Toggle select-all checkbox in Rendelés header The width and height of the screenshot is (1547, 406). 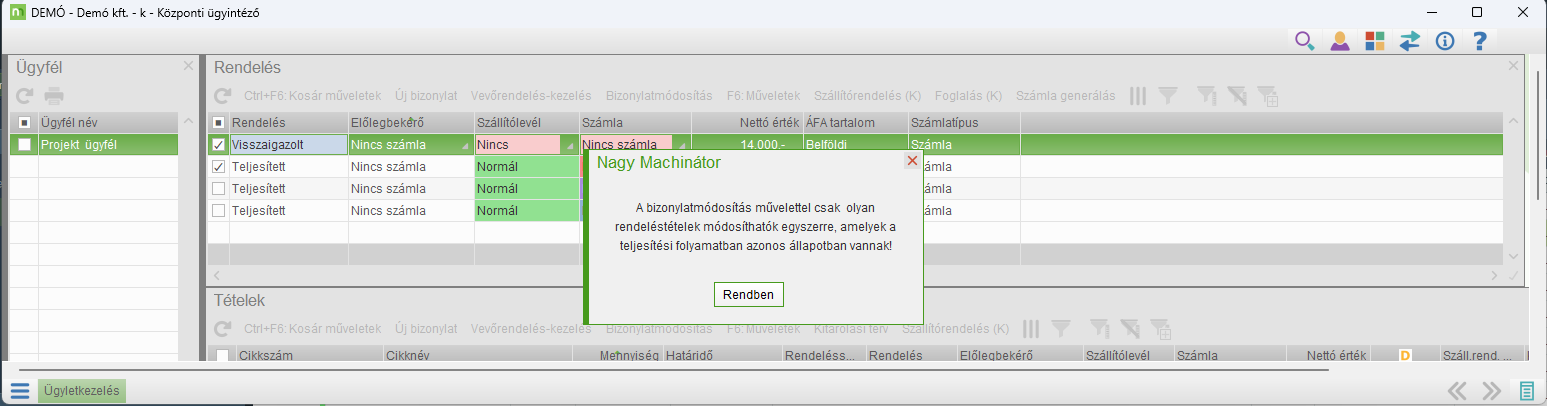(x=219, y=122)
